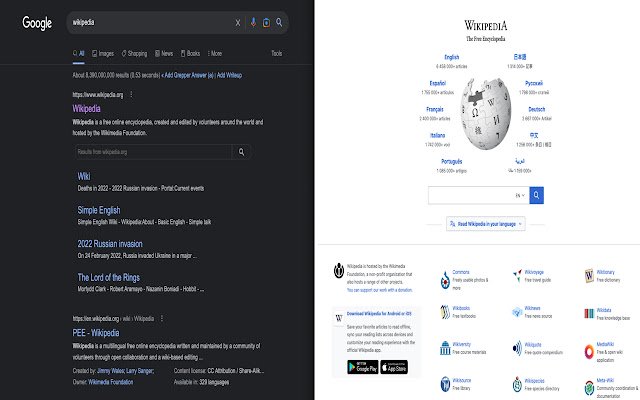Open the 'PEE - Wikipedia' result
This screenshot has width=640, height=400.
click(96, 333)
